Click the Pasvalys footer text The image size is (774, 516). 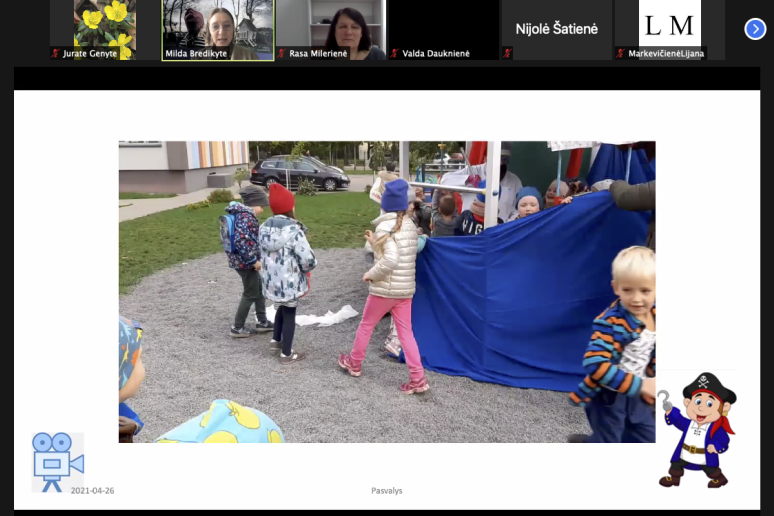coord(387,490)
